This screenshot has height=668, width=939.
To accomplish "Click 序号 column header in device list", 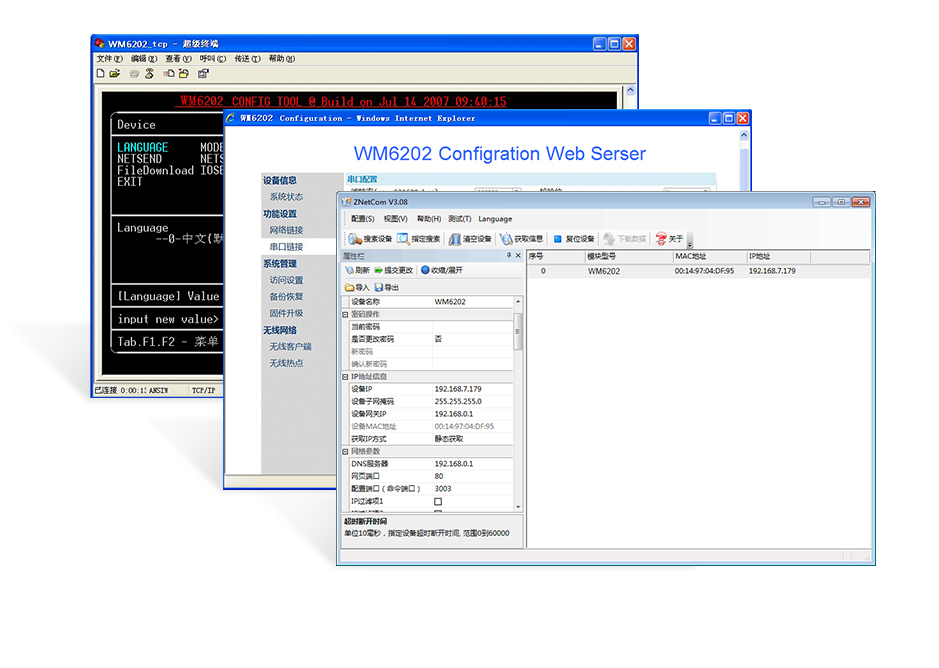I will (556, 256).
